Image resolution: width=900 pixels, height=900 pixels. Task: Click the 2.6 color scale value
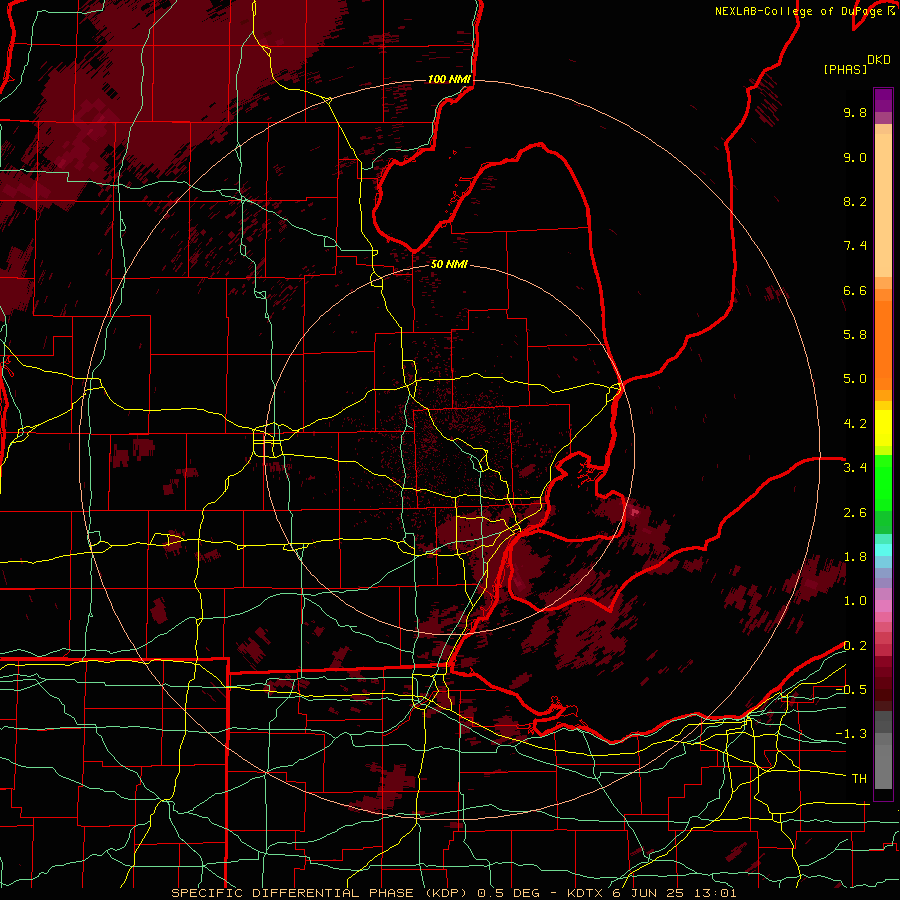855,513
